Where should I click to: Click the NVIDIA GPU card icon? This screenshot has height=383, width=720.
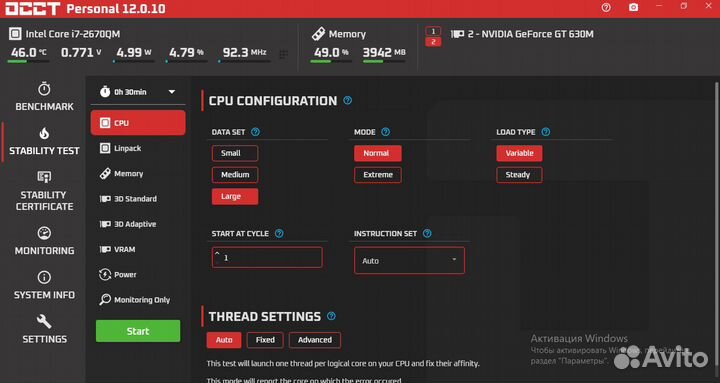(457, 34)
